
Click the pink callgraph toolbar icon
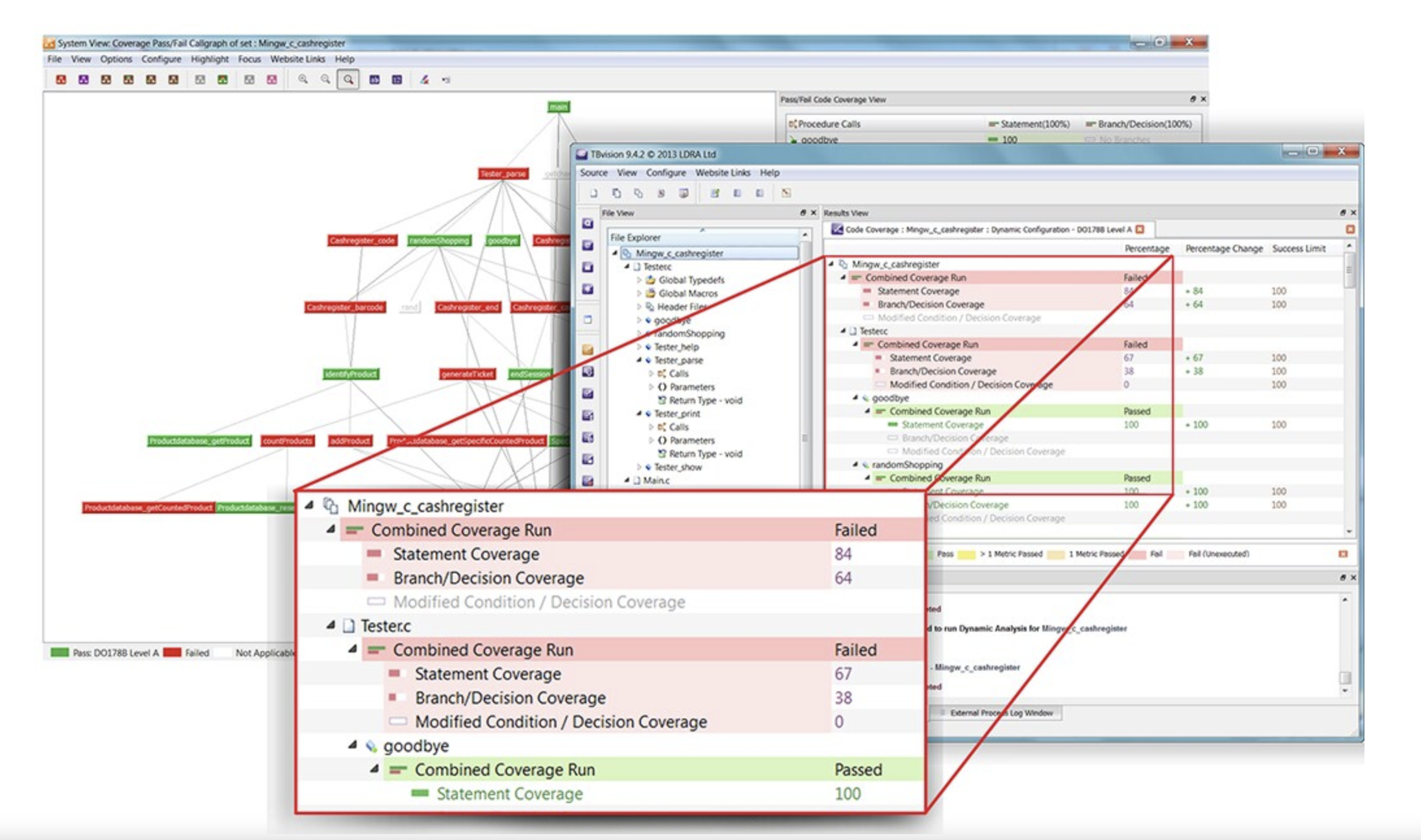click(x=271, y=80)
